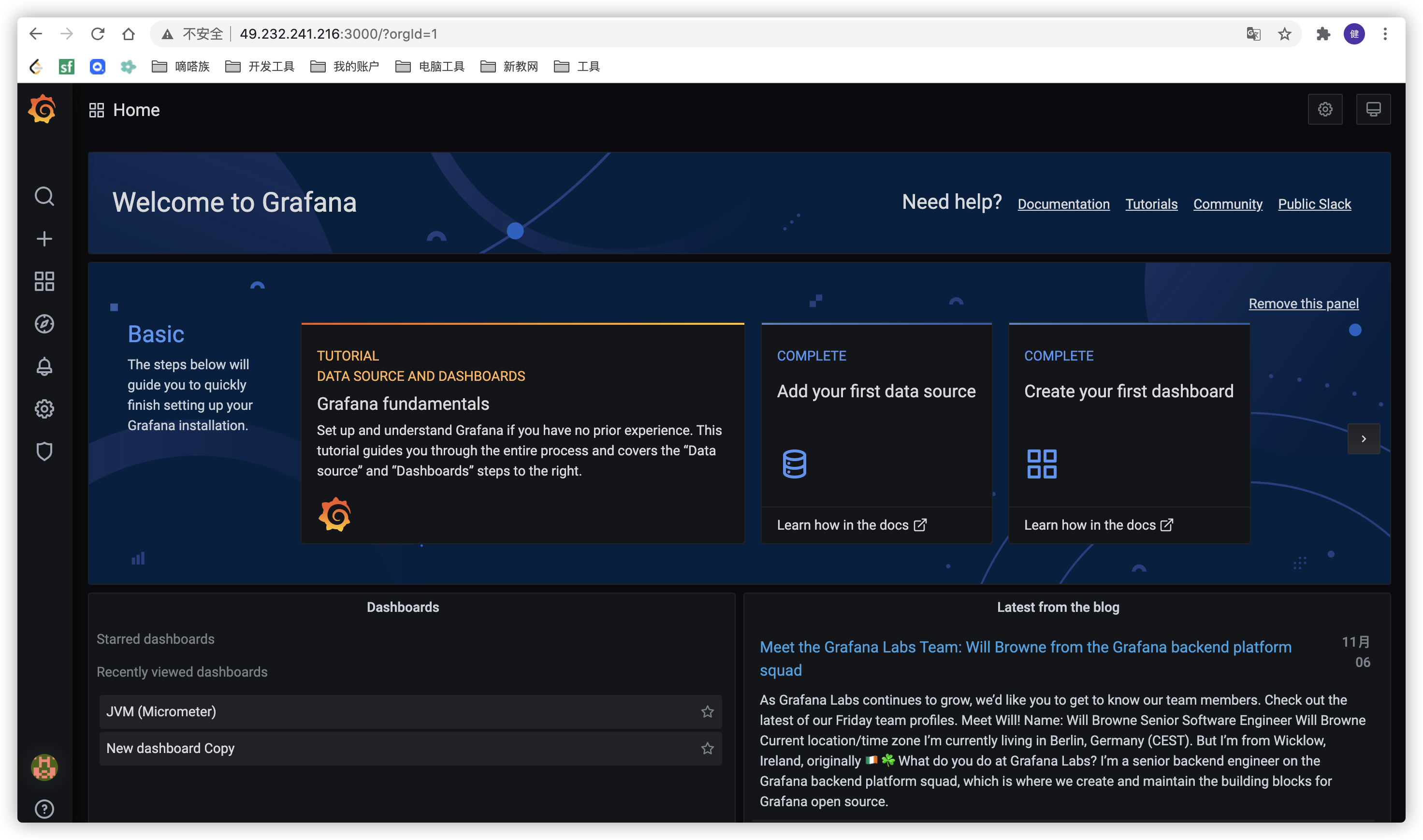This screenshot has height=840, width=1423.
Task: Open the green clover bookmark icon
Action: coord(129,67)
